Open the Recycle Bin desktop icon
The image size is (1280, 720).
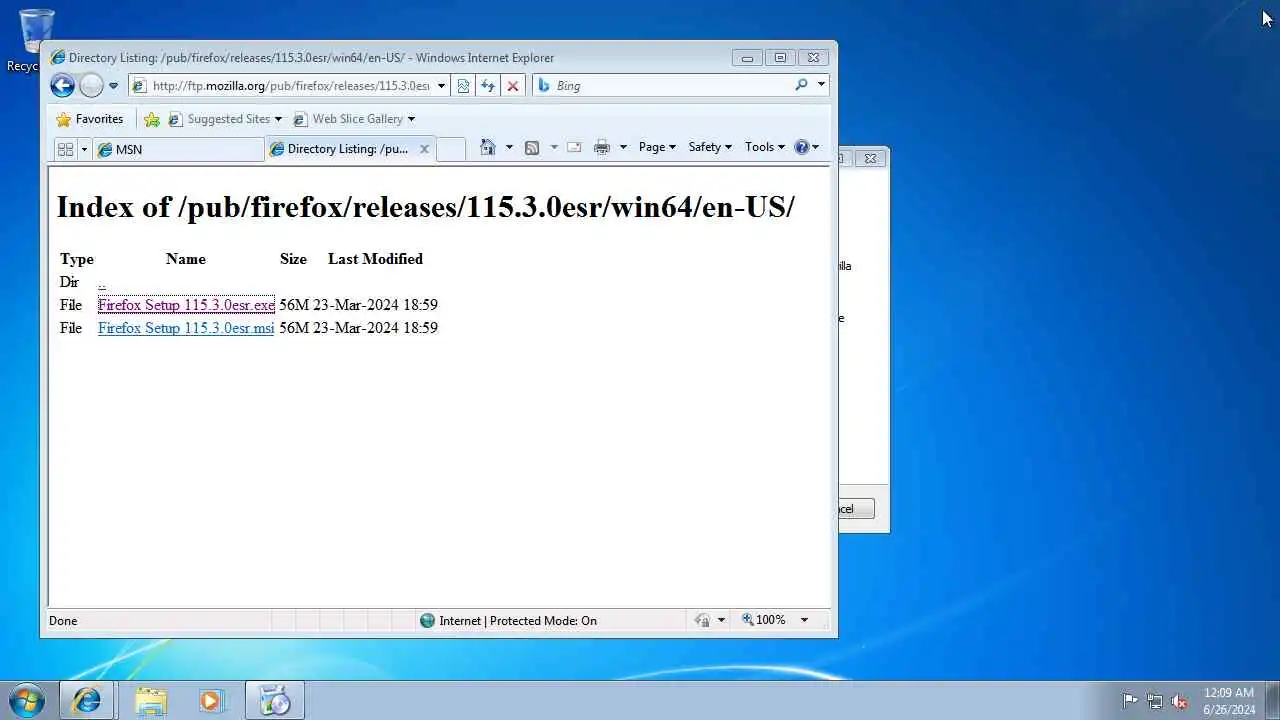34,40
